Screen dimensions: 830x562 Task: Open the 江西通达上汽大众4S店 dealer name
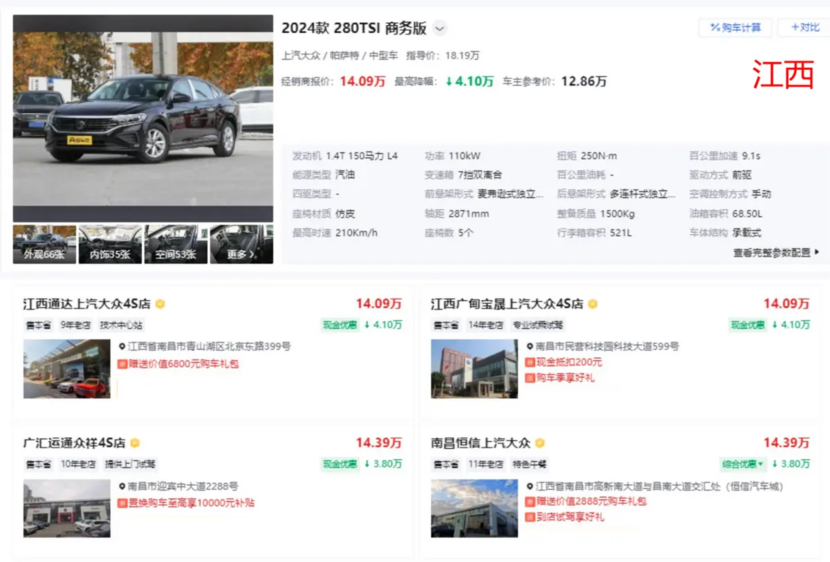pyautogui.click(x=87, y=304)
